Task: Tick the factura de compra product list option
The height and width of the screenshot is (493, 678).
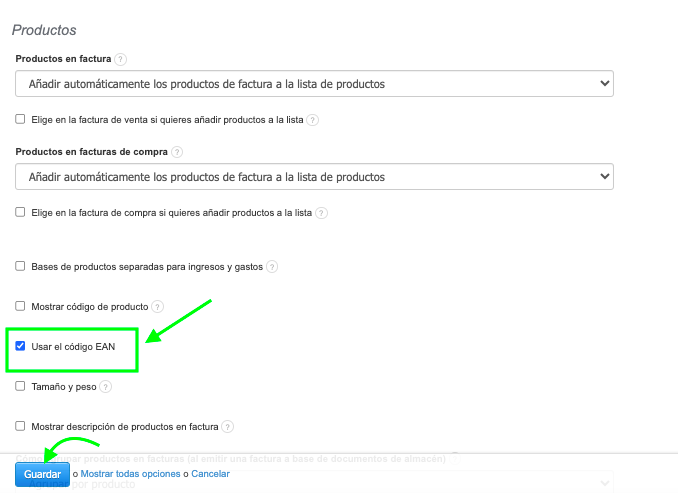Action: pos(20,212)
